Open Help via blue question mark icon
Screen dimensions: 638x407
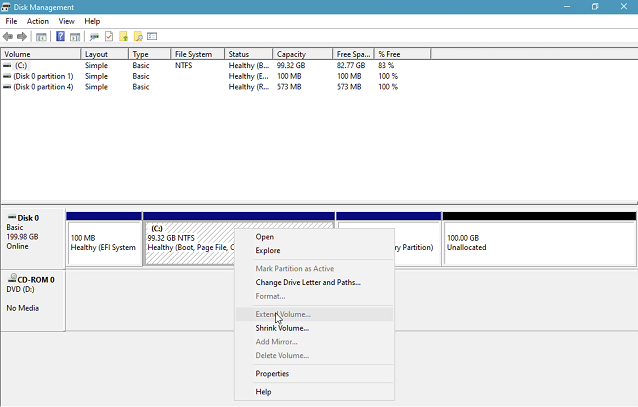(x=61, y=37)
